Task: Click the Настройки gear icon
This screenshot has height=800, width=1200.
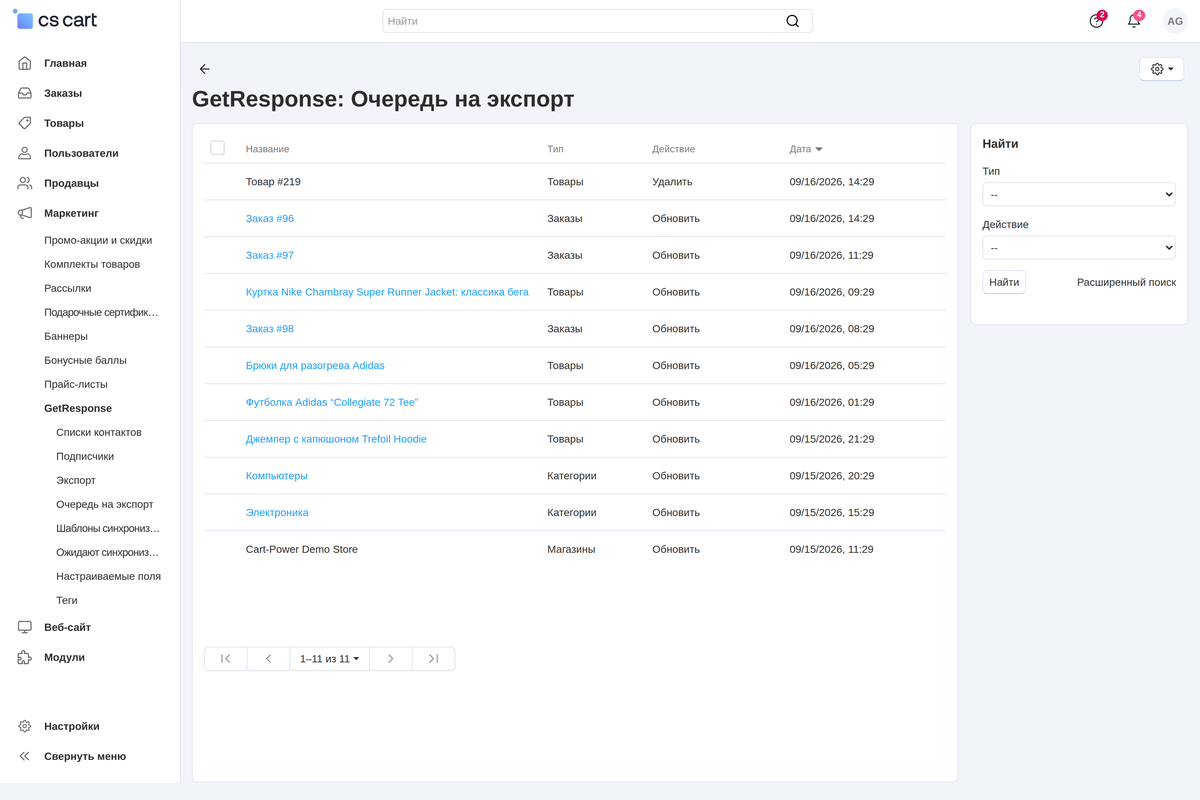Action: point(25,726)
